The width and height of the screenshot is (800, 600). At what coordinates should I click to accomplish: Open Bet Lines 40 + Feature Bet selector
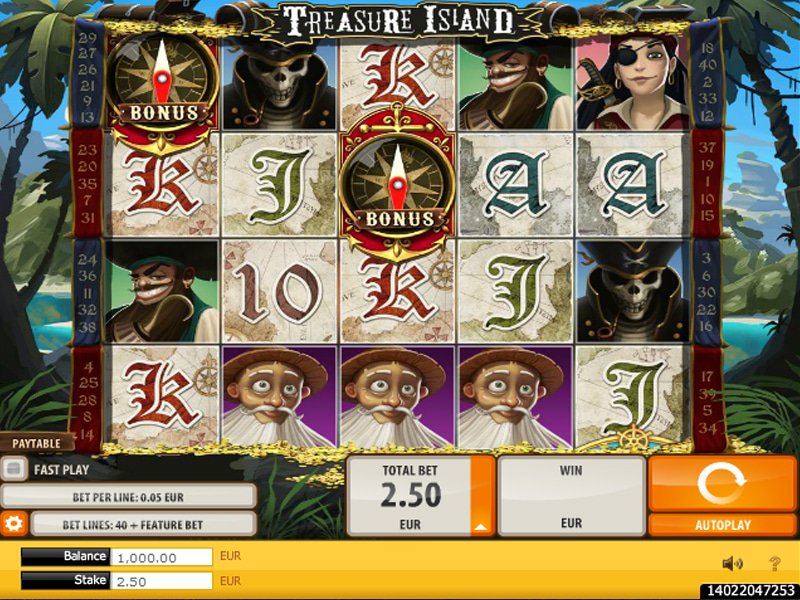(143, 524)
